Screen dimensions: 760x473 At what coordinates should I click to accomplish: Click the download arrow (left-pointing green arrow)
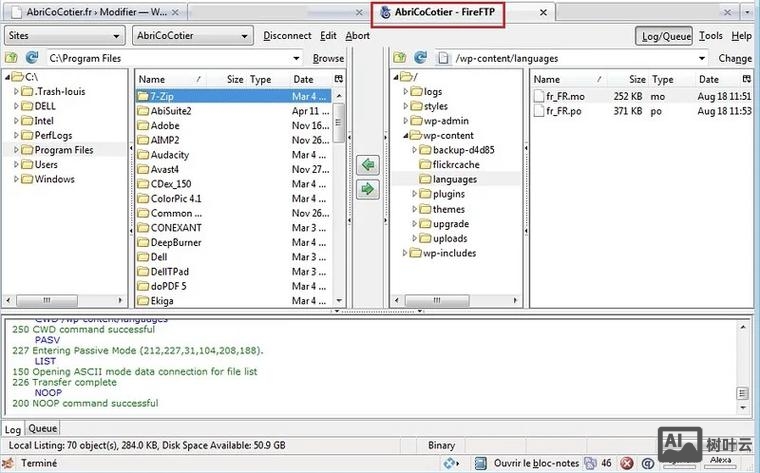point(368,165)
